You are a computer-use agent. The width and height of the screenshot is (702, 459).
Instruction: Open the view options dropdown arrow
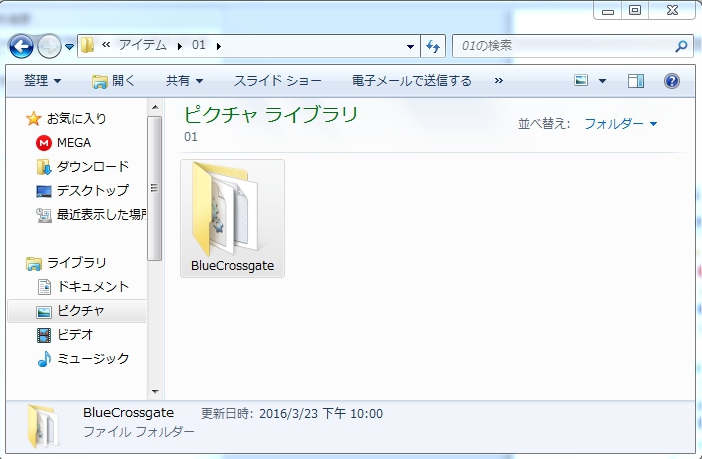602,81
